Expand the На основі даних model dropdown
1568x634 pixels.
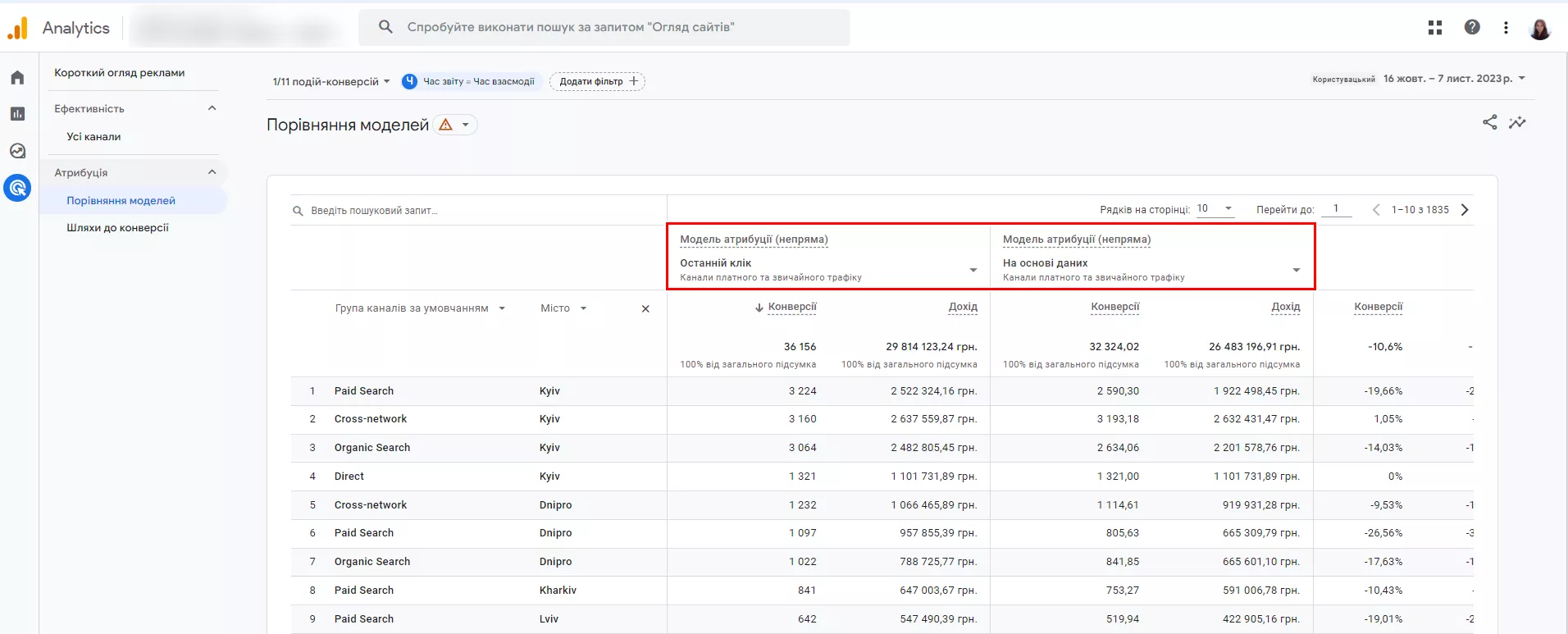click(x=1151, y=270)
